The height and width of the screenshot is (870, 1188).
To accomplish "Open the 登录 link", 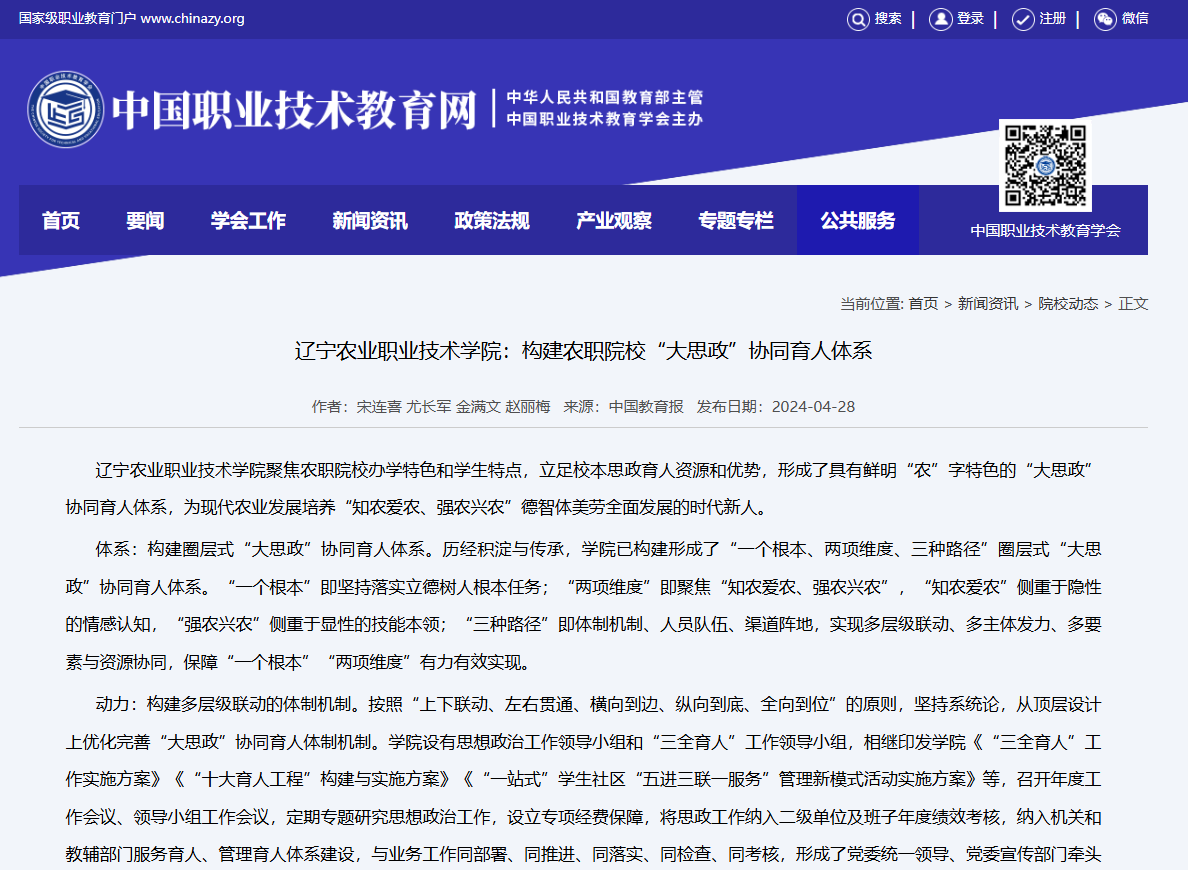I will click(971, 18).
